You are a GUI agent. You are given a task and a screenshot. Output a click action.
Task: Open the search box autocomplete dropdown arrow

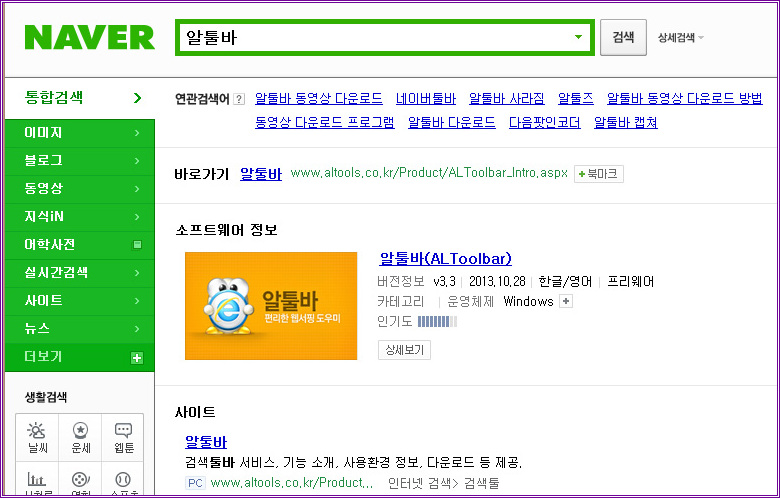pos(578,37)
